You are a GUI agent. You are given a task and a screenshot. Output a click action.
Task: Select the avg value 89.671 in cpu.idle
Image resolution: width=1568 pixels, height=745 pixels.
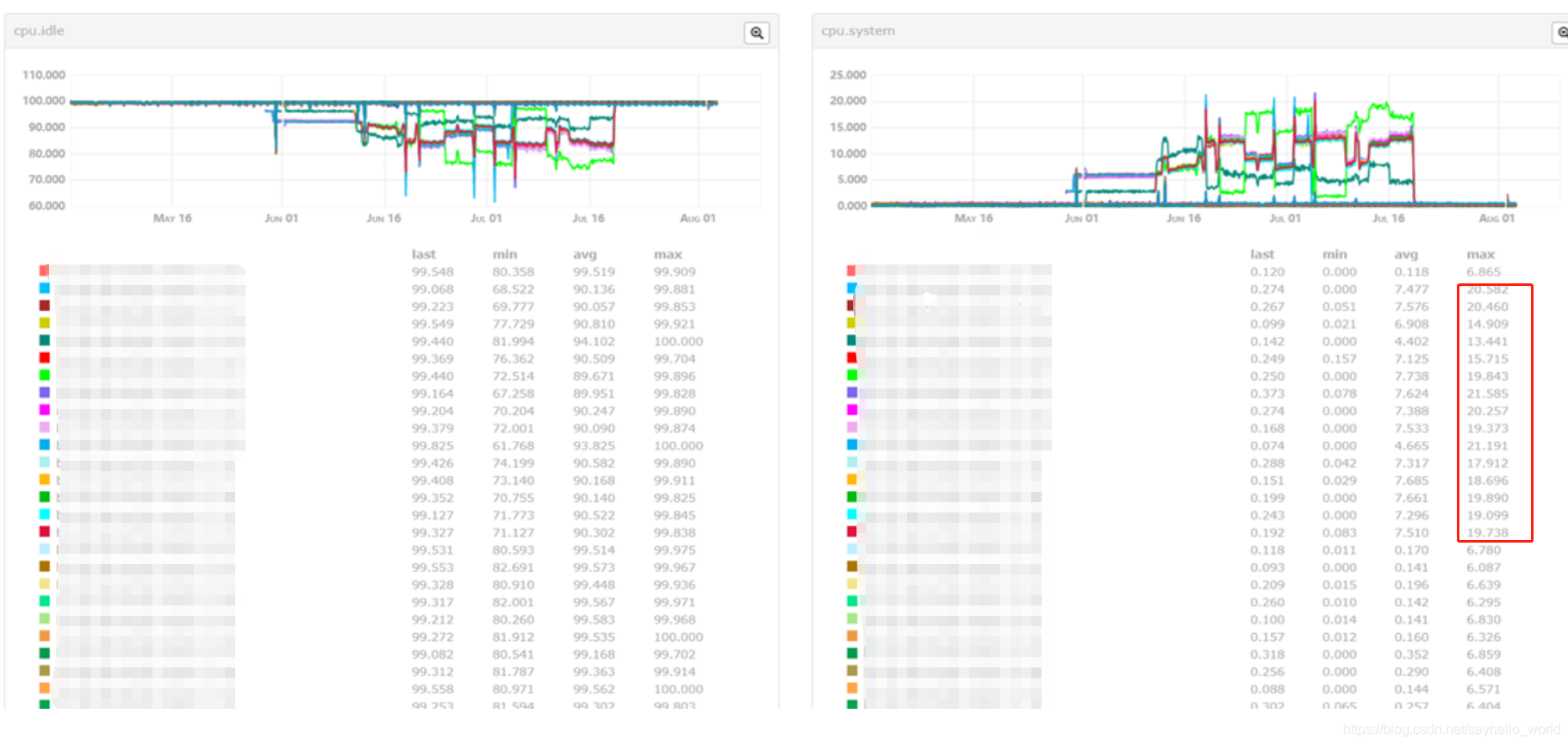click(594, 376)
